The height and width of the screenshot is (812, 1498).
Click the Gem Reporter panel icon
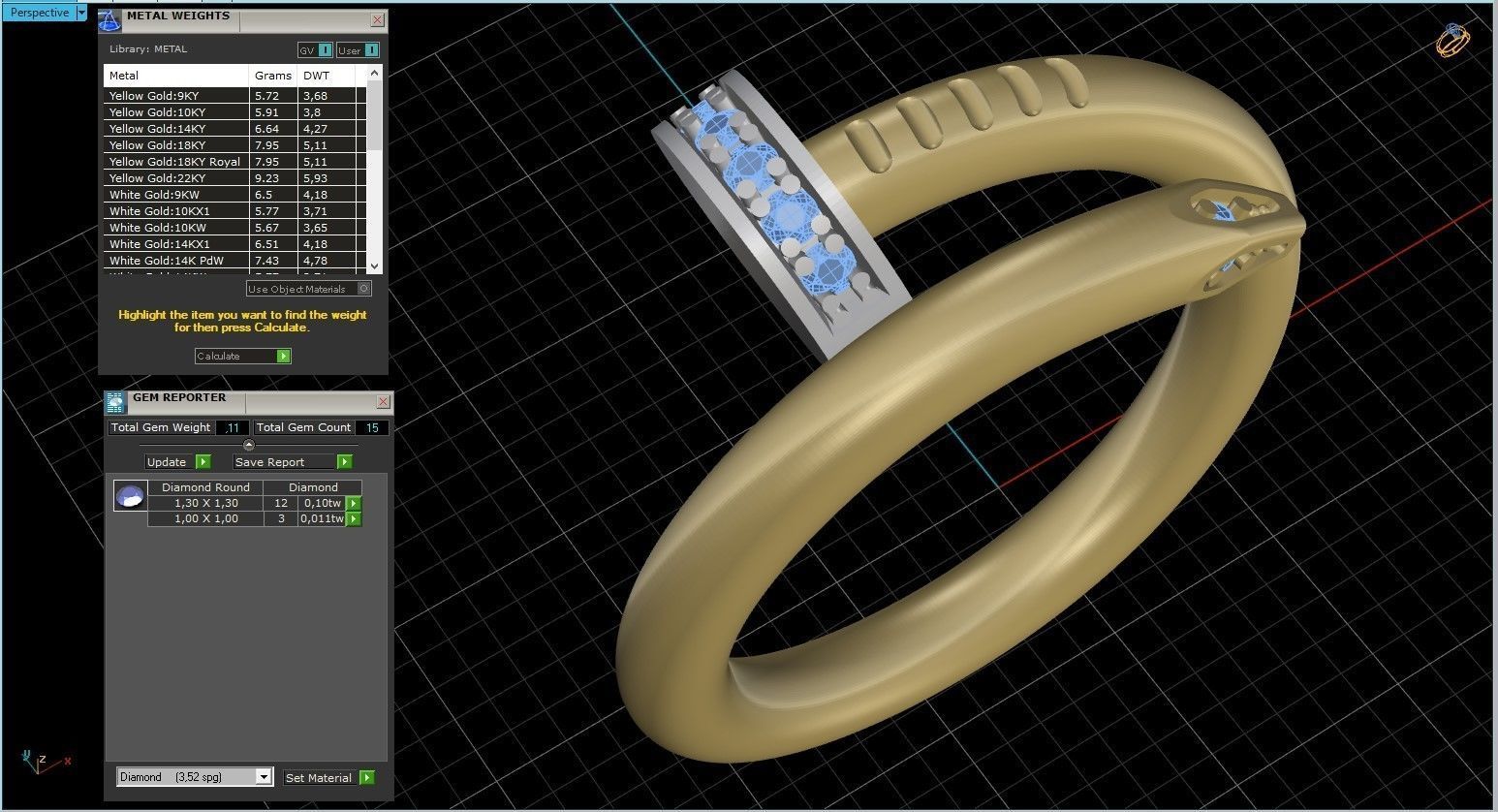(x=115, y=402)
